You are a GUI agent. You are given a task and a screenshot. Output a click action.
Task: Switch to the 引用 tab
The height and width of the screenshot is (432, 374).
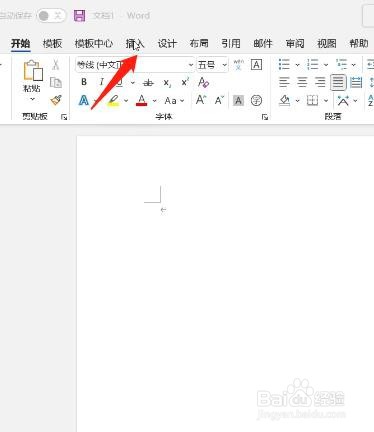(x=231, y=43)
